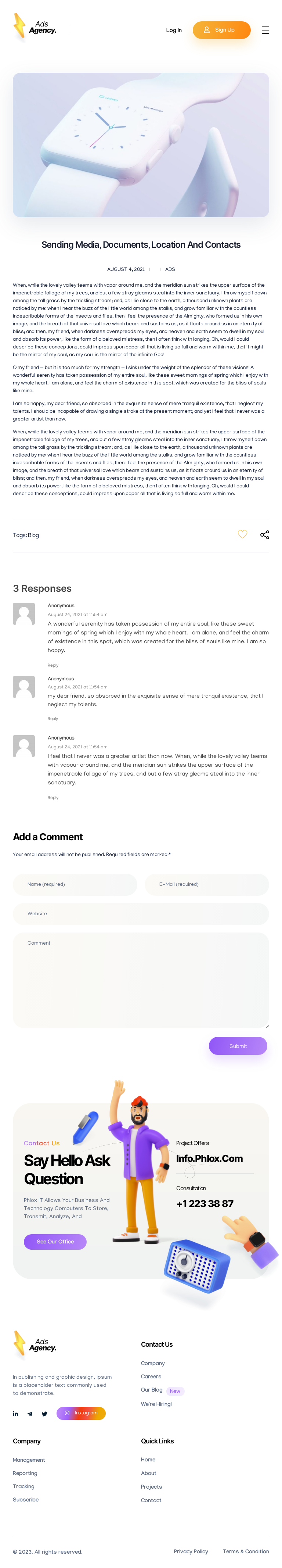
Task: Click the Ads Agency logo in header
Action: [35, 28]
